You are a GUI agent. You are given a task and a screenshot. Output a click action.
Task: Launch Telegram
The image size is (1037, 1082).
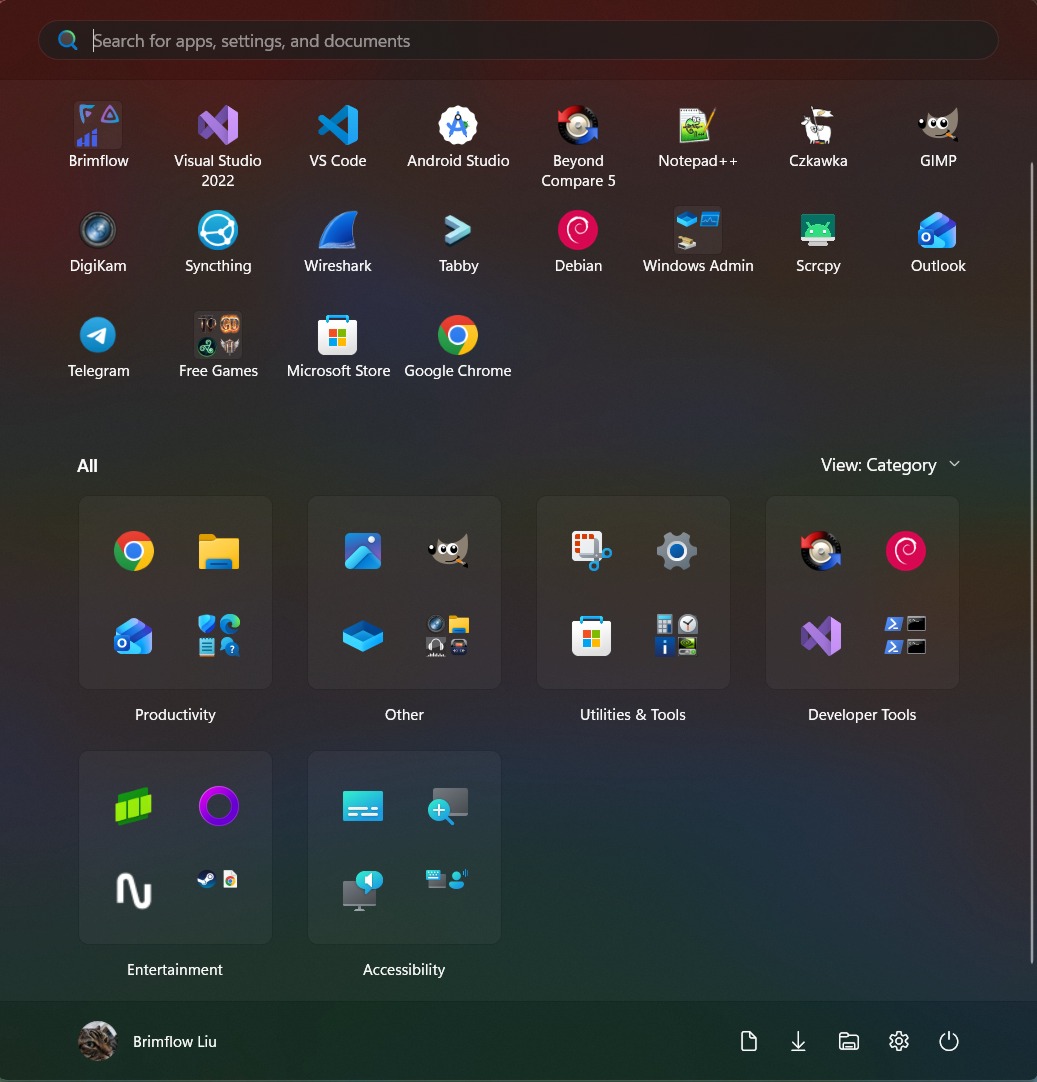[x=98, y=346]
